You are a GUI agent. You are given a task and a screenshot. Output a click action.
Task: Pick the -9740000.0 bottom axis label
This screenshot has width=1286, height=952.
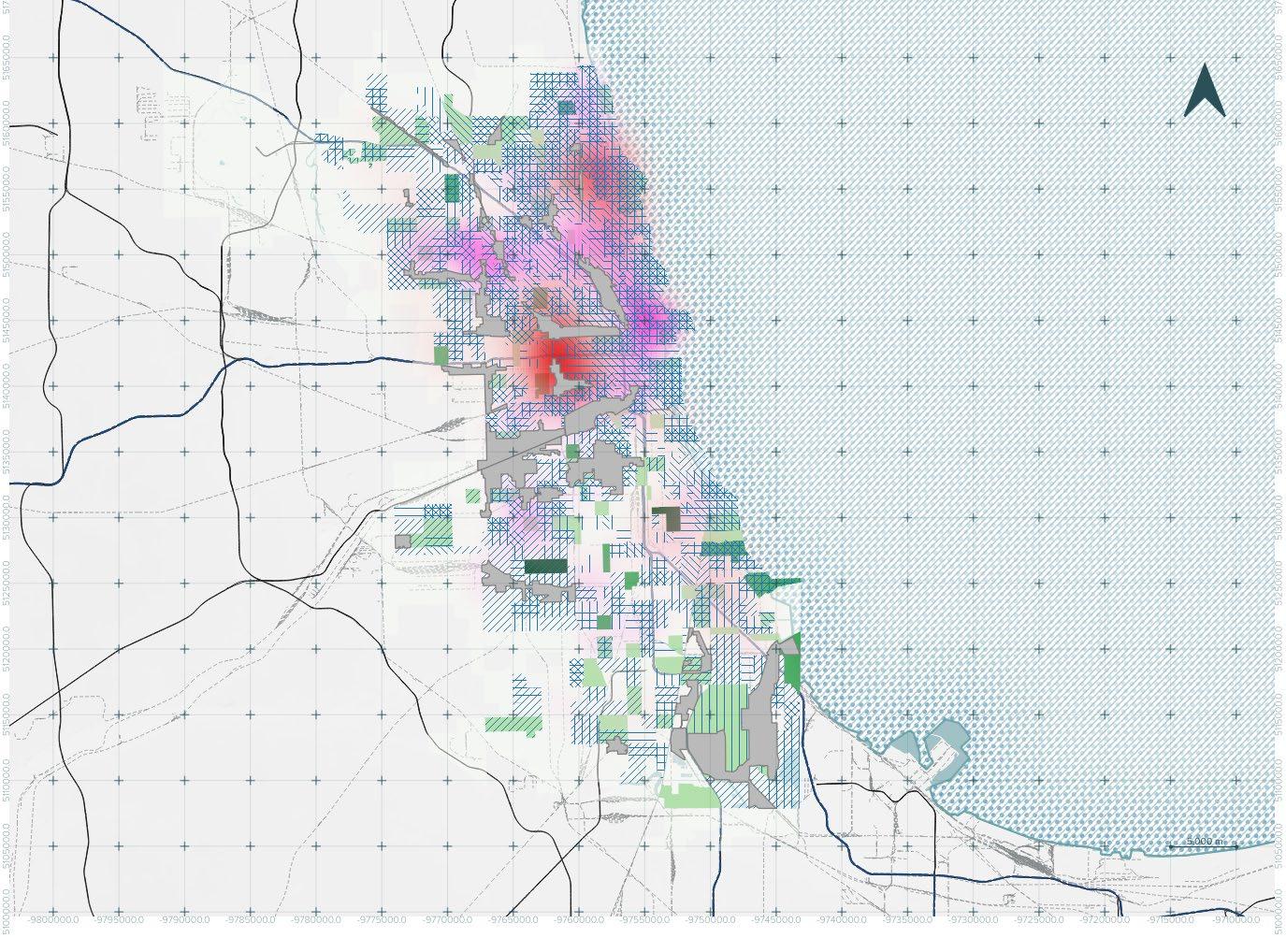(840, 920)
